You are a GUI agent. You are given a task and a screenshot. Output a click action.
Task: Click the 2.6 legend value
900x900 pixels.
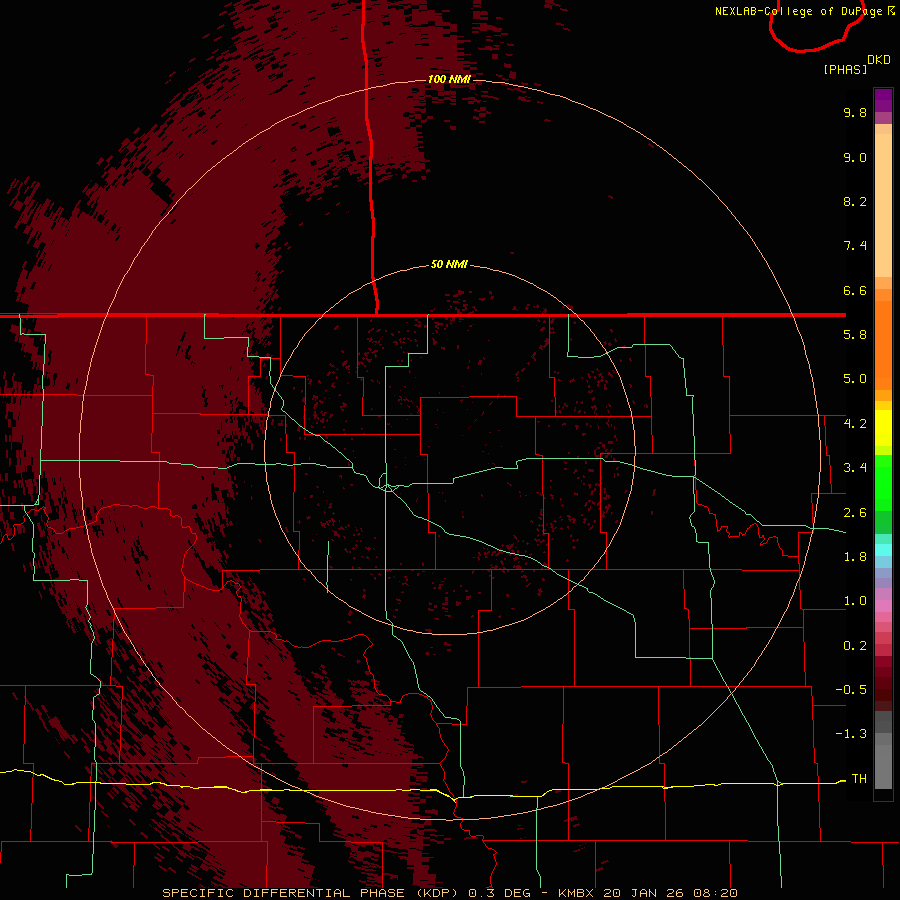tap(855, 513)
